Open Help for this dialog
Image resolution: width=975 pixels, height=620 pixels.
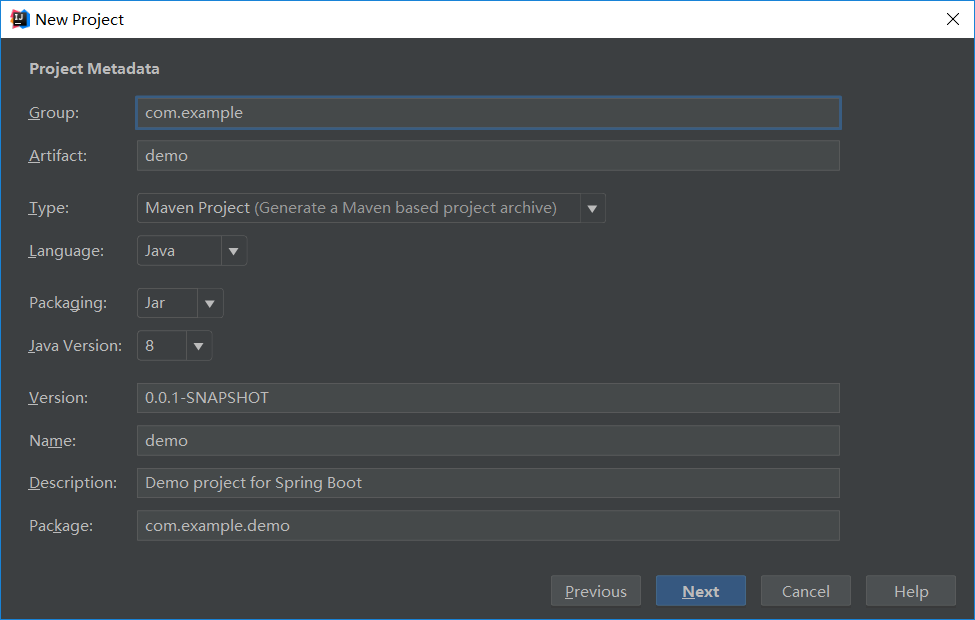point(911,591)
